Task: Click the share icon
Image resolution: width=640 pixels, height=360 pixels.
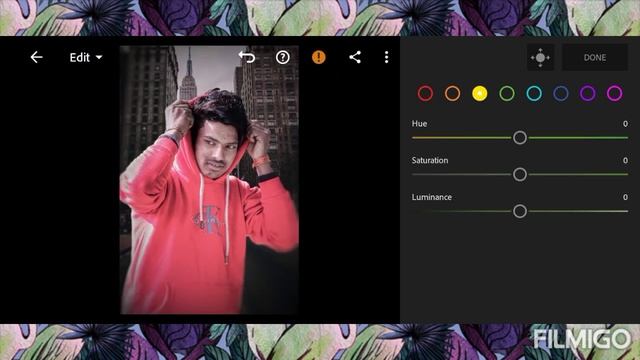Action: click(x=355, y=57)
